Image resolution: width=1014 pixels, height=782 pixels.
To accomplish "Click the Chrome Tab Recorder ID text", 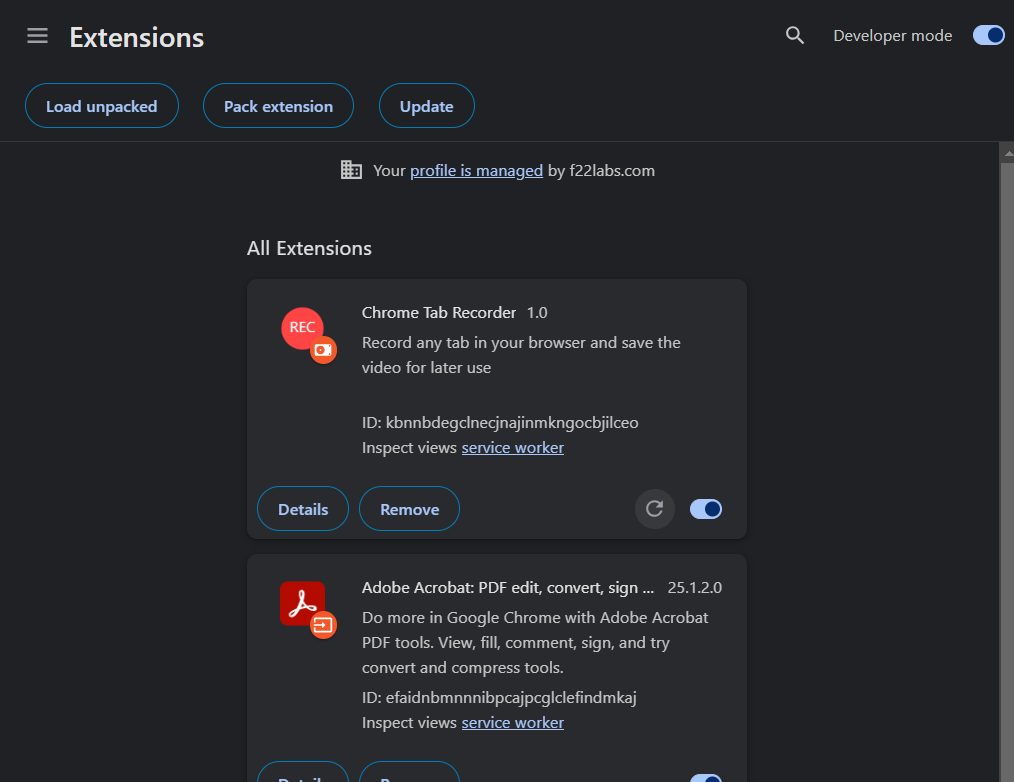I will tap(500, 422).
